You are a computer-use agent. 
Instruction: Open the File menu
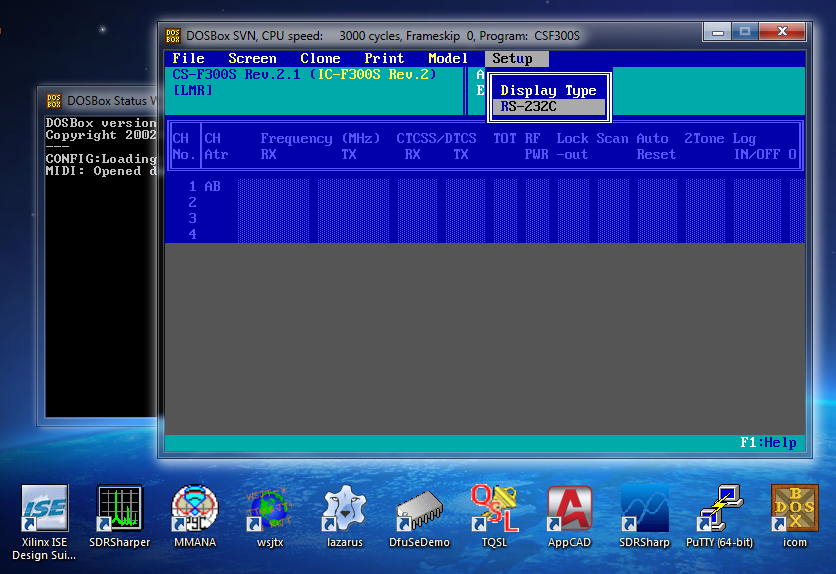coord(188,59)
